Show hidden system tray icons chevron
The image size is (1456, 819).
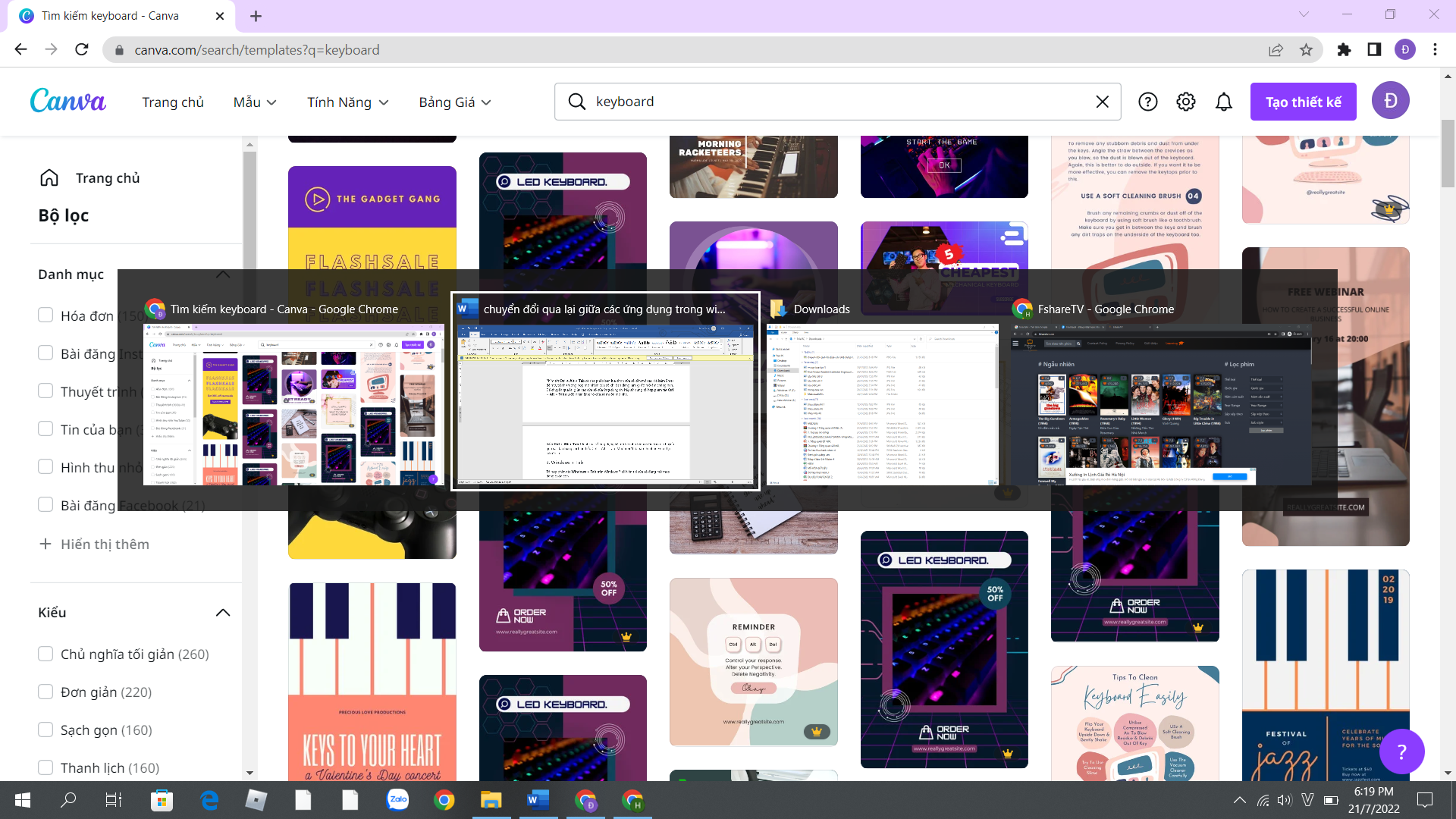1240,800
